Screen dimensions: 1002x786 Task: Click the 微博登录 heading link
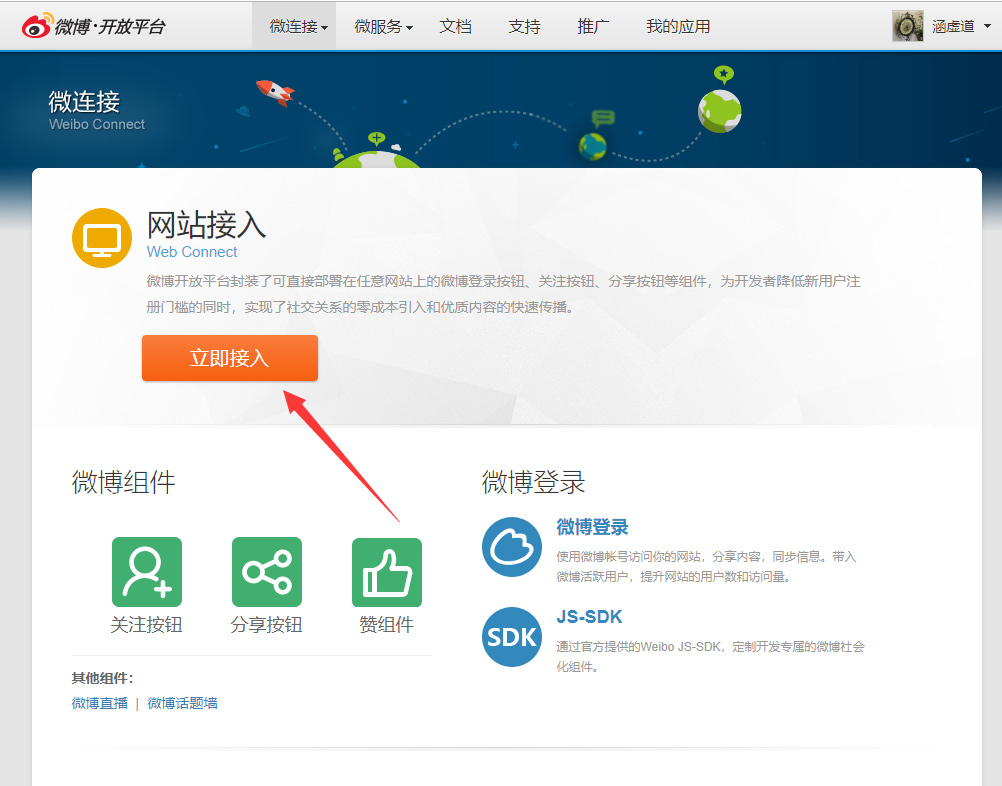(x=592, y=527)
